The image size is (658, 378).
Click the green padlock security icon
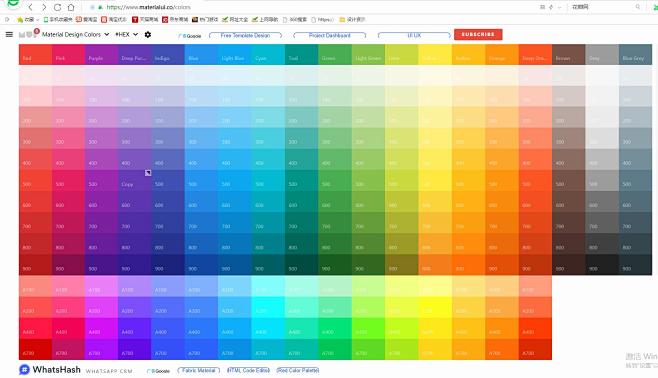click(x=100, y=7)
